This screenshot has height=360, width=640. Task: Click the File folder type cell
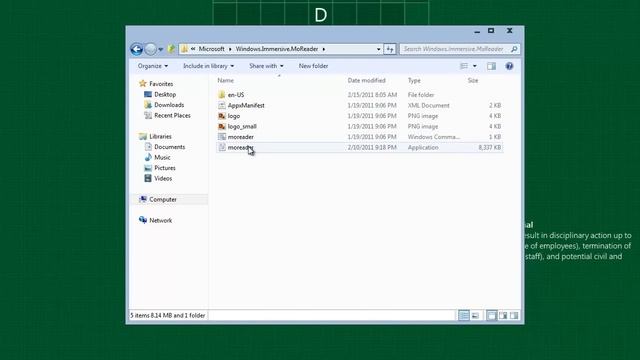pyautogui.click(x=421, y=95)
